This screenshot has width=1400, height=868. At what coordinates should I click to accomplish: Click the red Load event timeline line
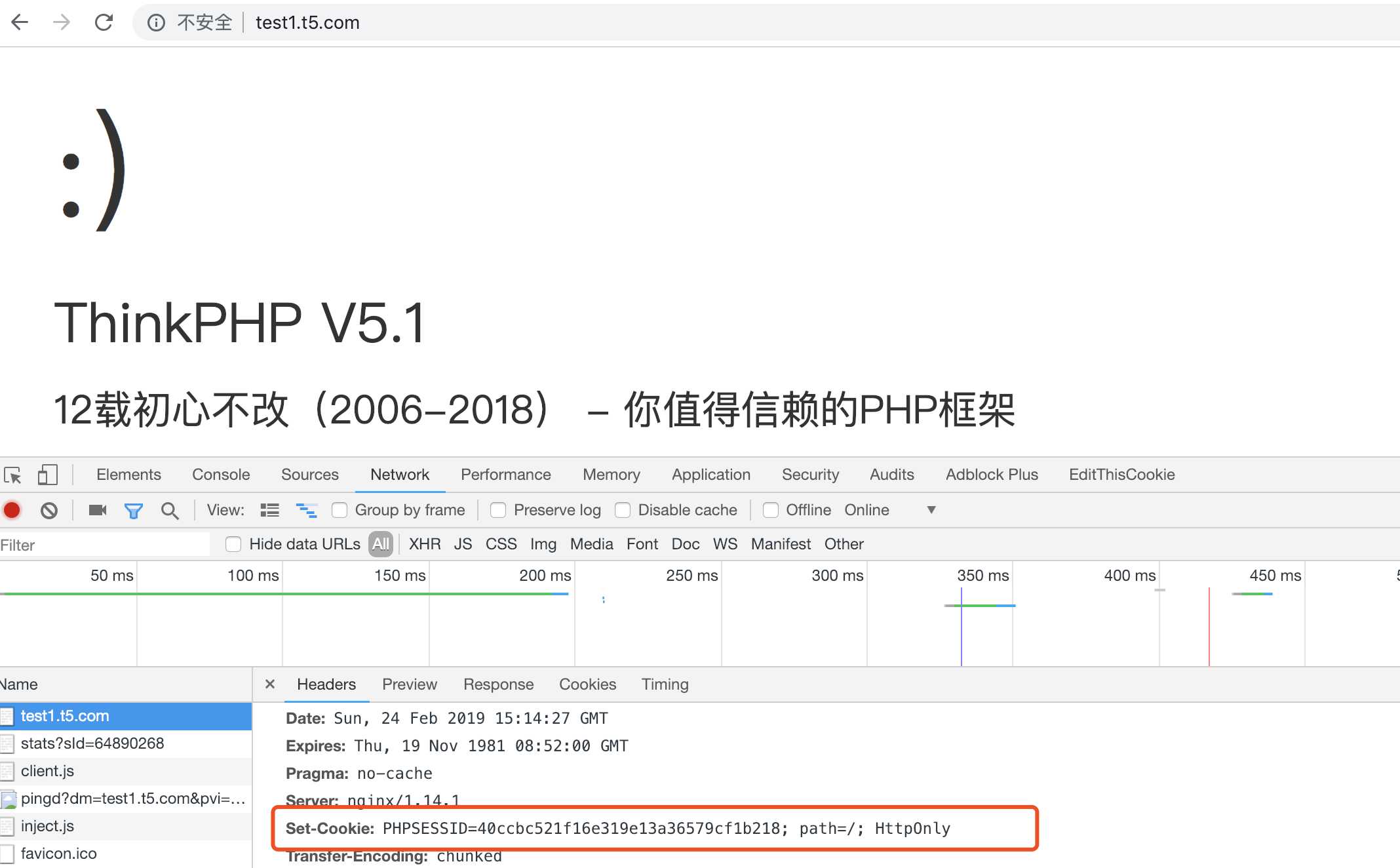pyautogui.click(x=1209, y=626)
